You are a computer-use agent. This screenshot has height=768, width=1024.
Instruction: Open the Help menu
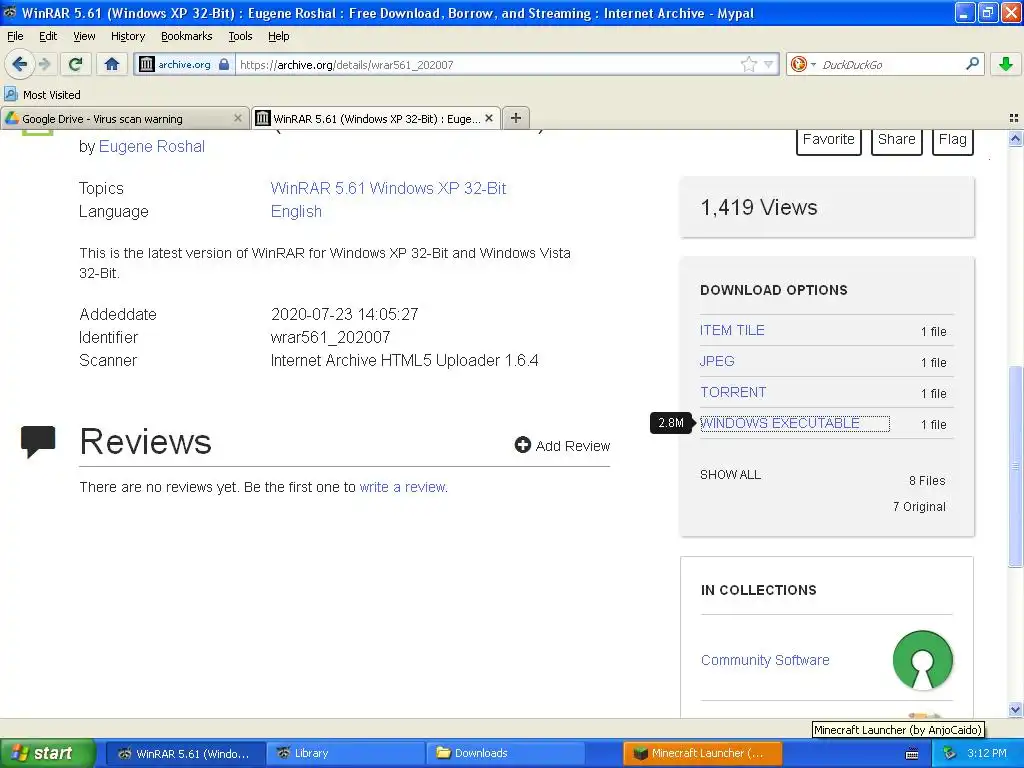point(279,36)
